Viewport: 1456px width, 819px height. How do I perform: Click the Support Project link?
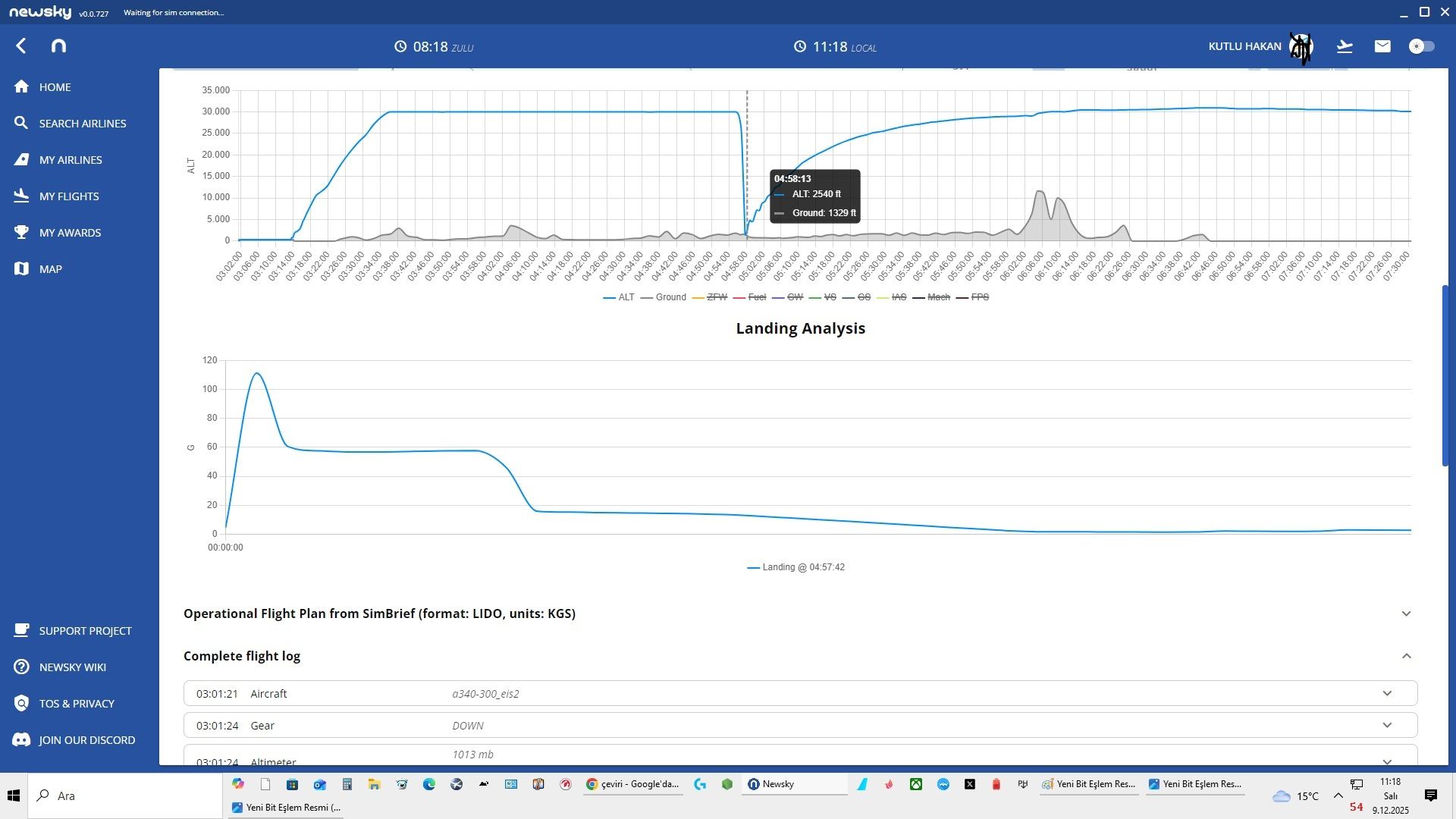[85, 631]
